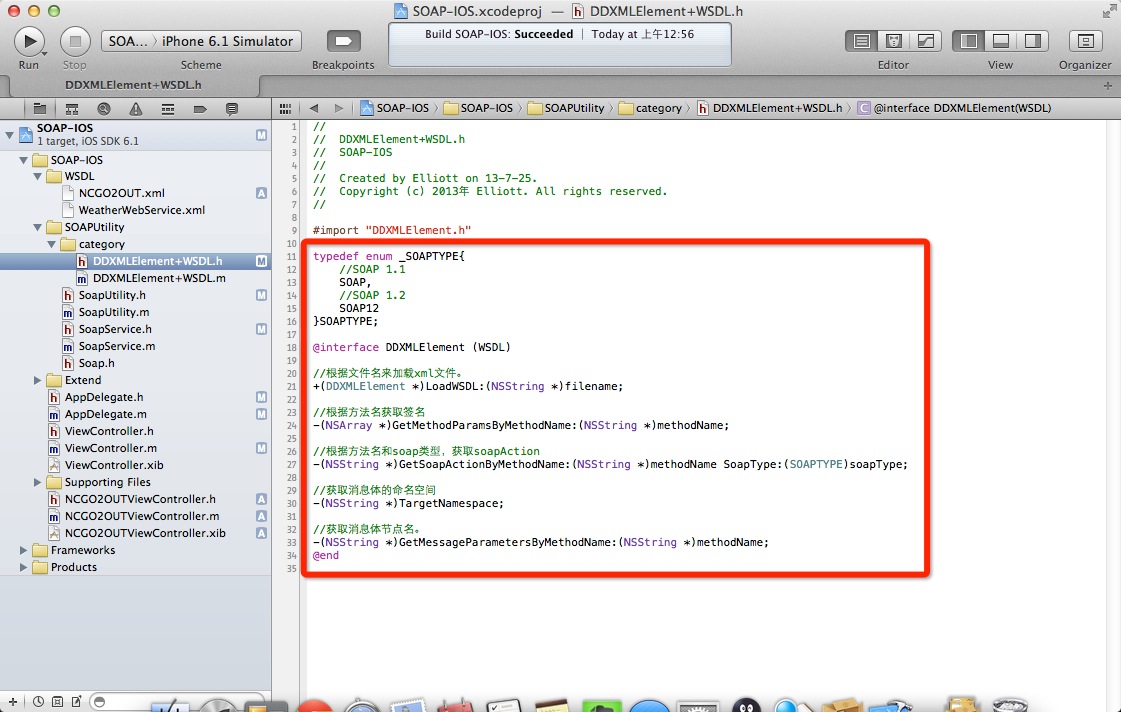
Task: Enter full screen mode
Action: point(1109,11)
